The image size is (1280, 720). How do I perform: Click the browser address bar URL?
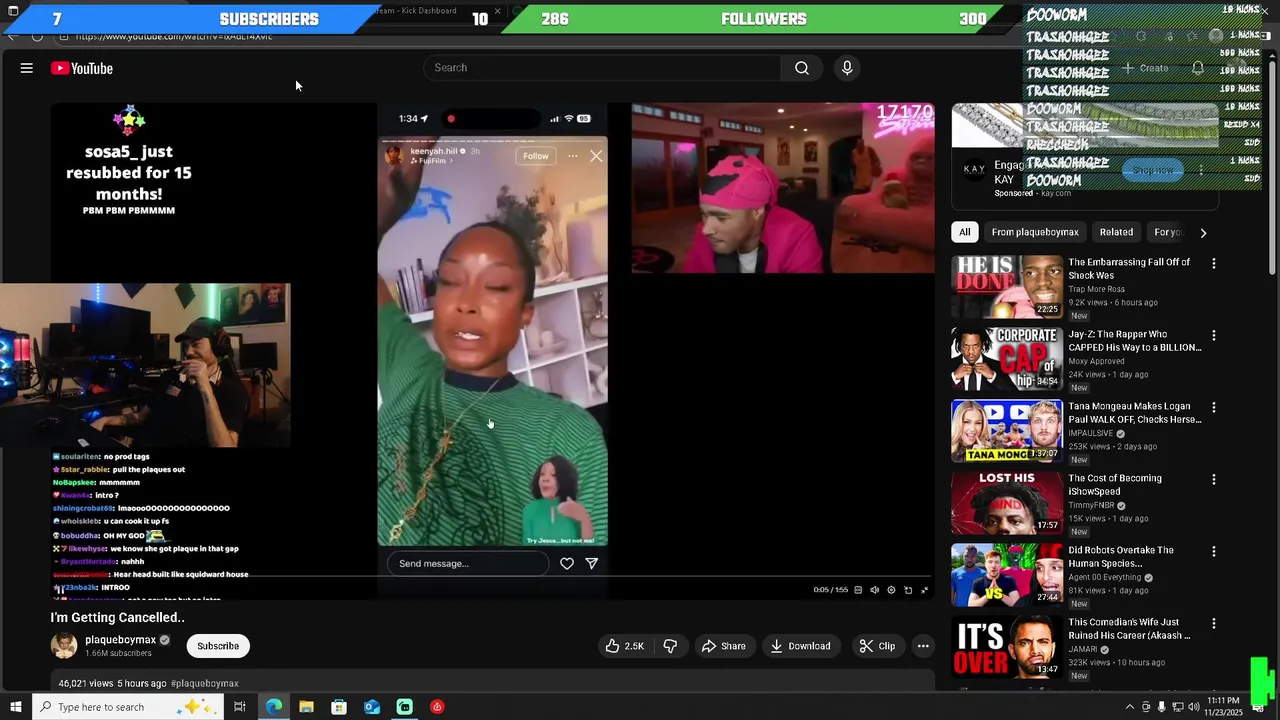(174, 36)
